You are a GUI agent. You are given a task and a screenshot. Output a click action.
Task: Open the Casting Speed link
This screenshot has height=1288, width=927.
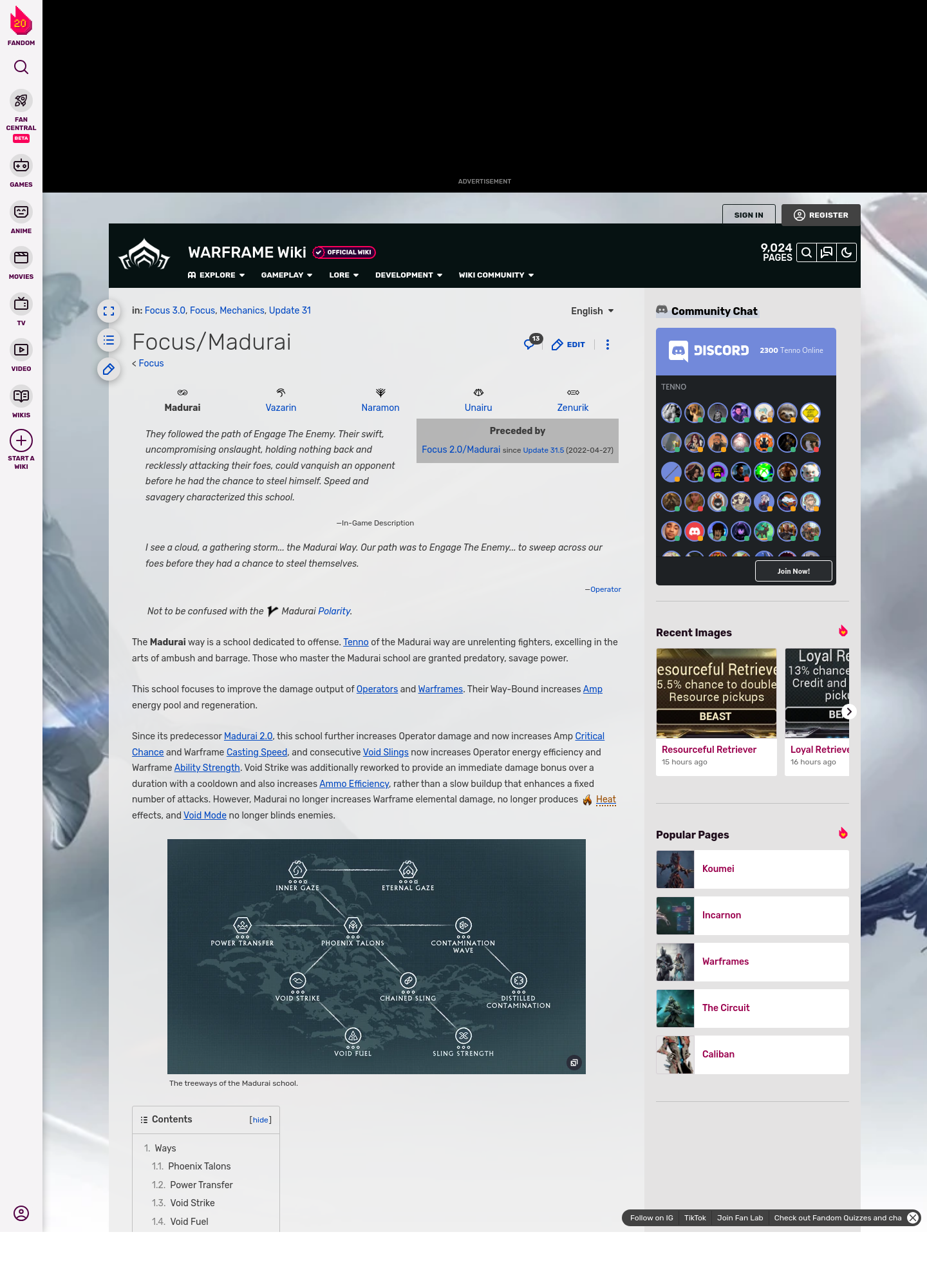pos(257,752)
